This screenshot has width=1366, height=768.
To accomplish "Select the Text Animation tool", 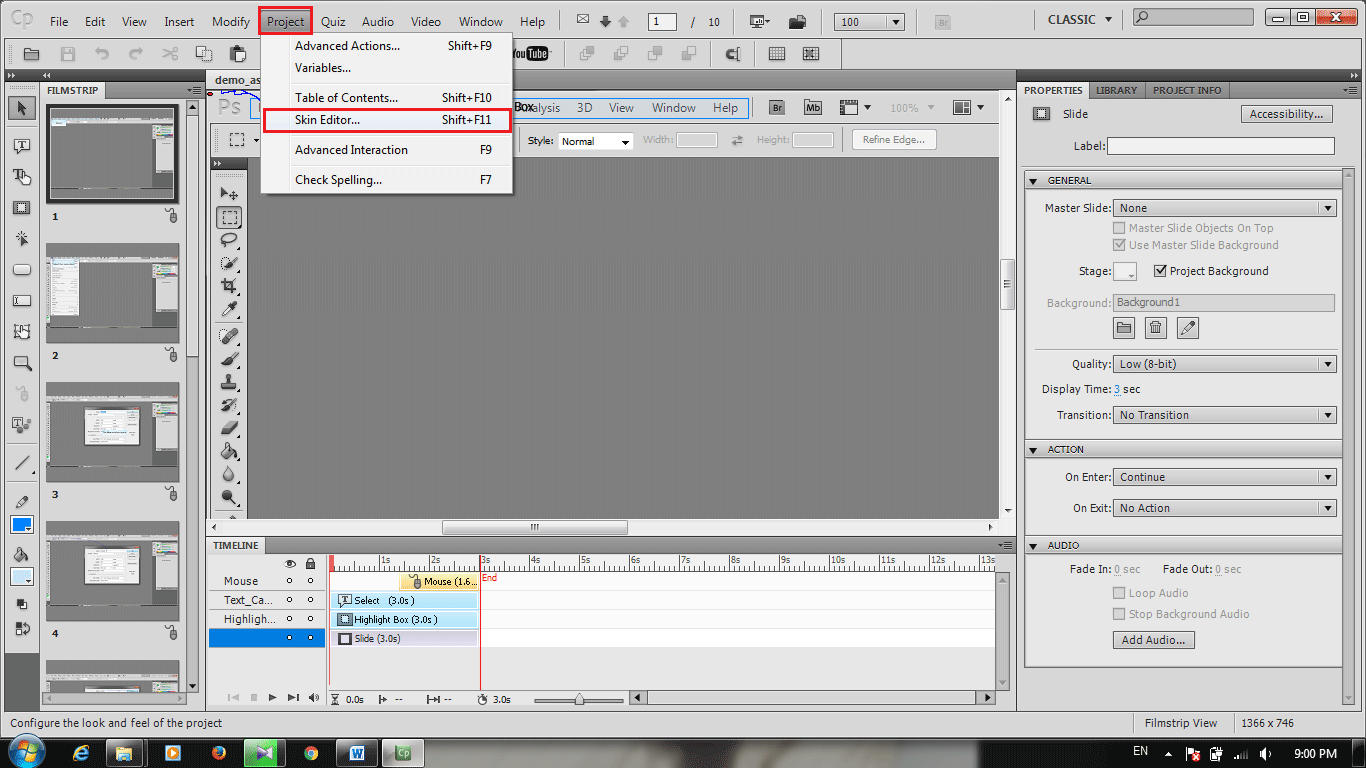I will click(x=21, y=425).
